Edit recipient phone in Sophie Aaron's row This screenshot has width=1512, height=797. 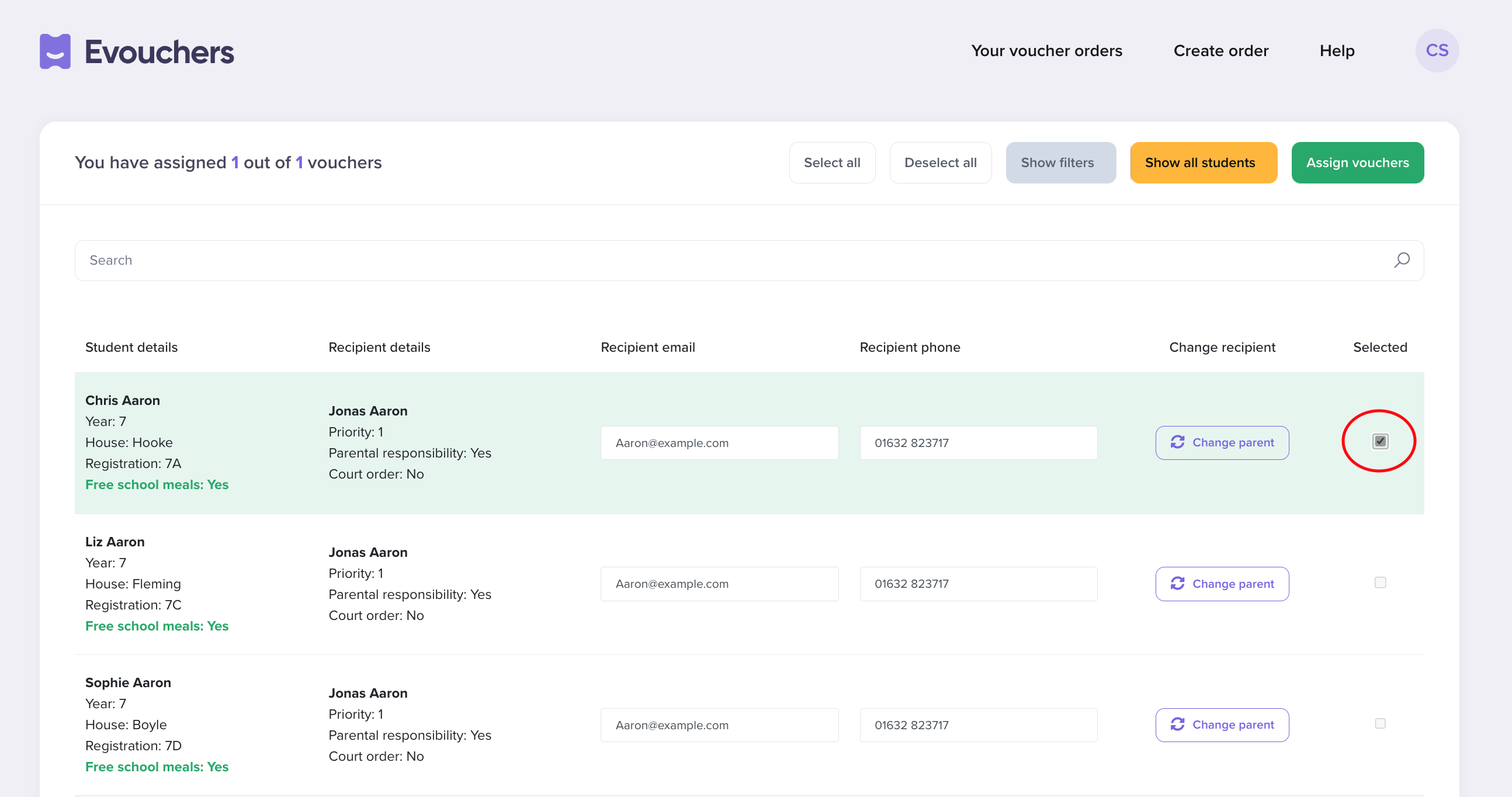pos(978,725)
